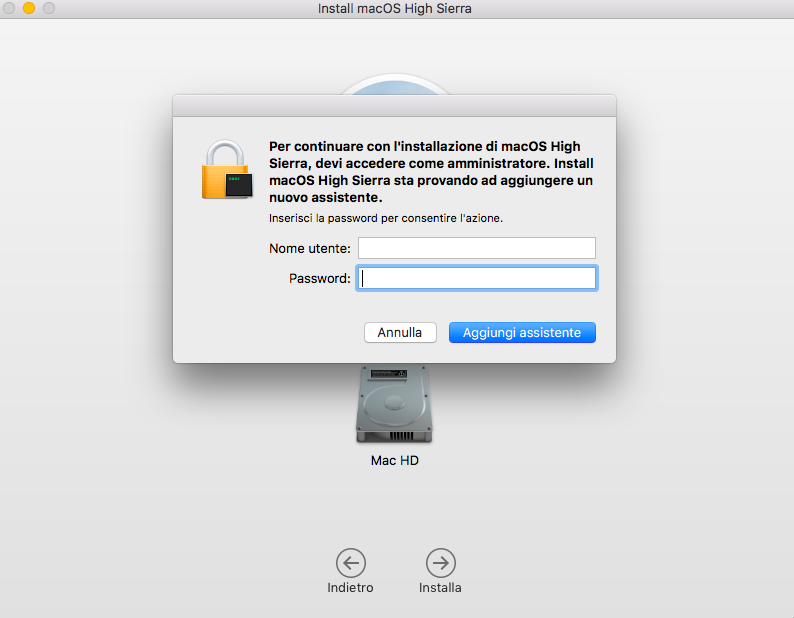Click the Installa text label
Screen dimensions: 794x618
pos(440,588)
